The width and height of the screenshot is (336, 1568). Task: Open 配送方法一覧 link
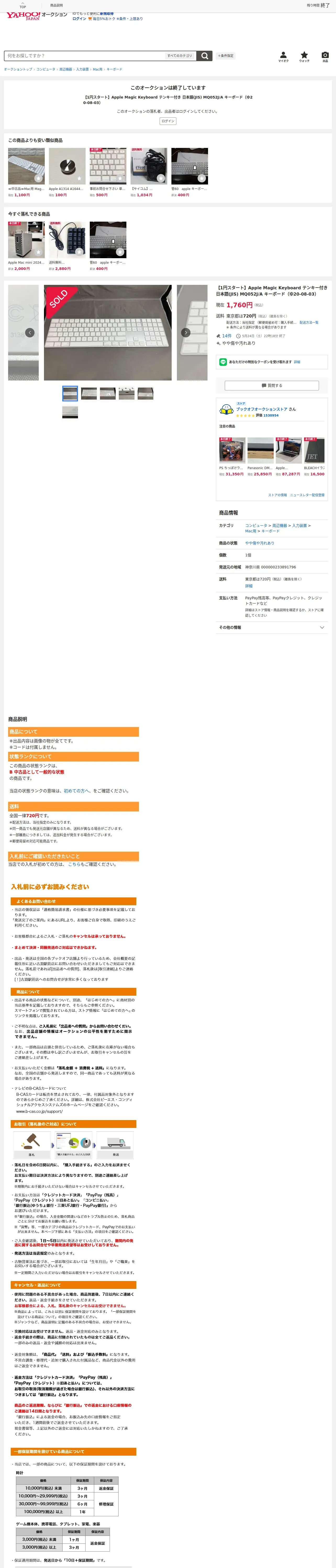coord(309,322)
